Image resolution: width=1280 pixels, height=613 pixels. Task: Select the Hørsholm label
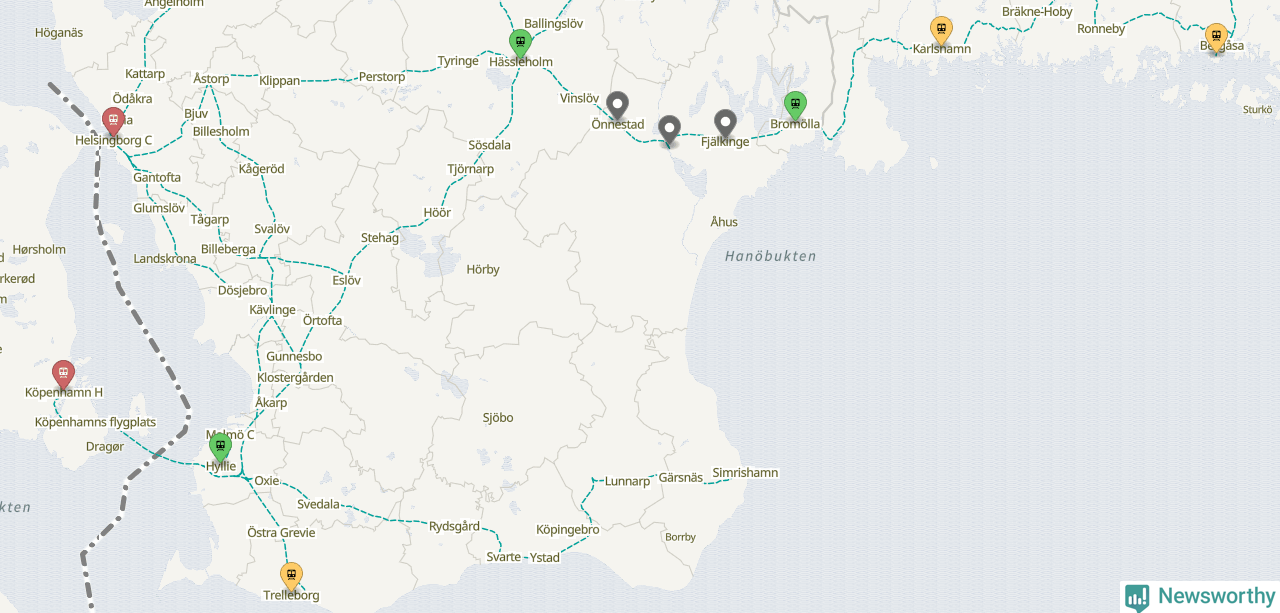coord(39,250)
